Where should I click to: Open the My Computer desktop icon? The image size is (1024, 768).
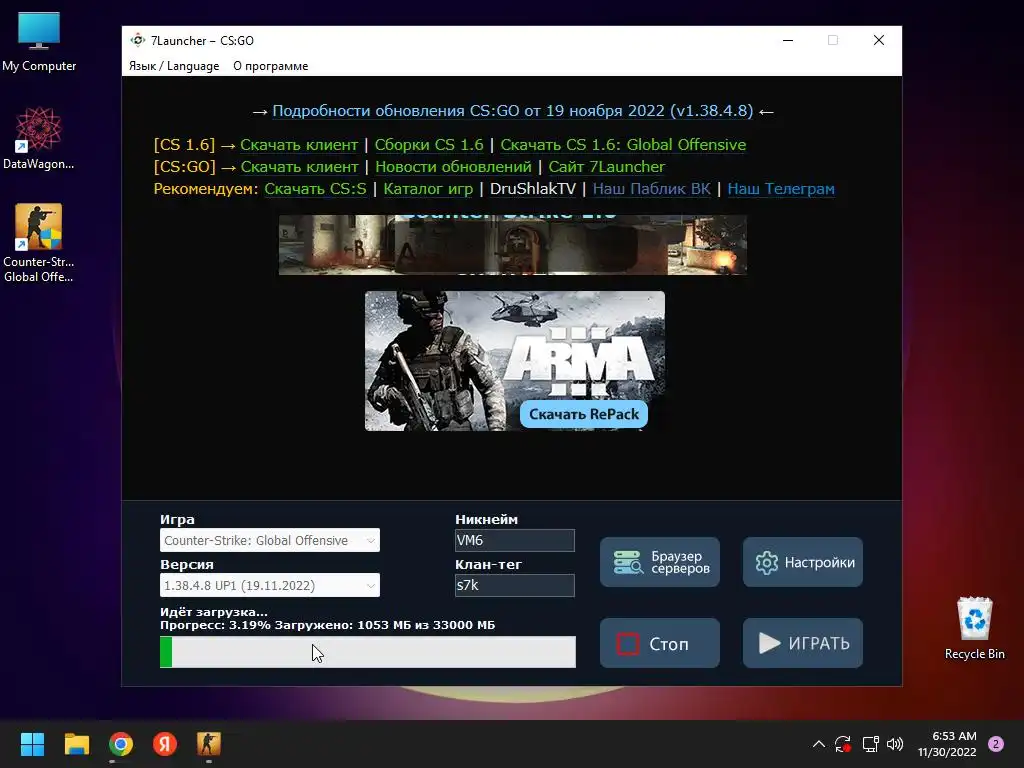(39, 42)
